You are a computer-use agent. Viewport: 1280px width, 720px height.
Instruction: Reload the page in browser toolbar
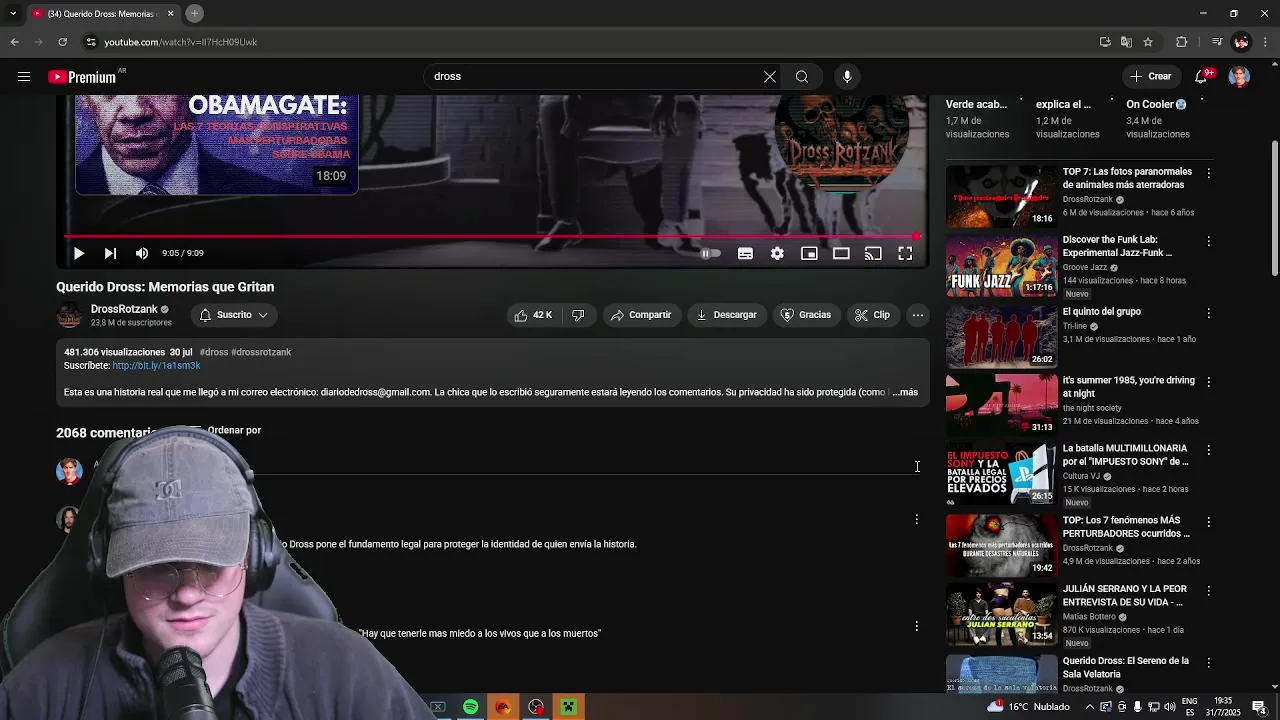[x=62, y=42]
